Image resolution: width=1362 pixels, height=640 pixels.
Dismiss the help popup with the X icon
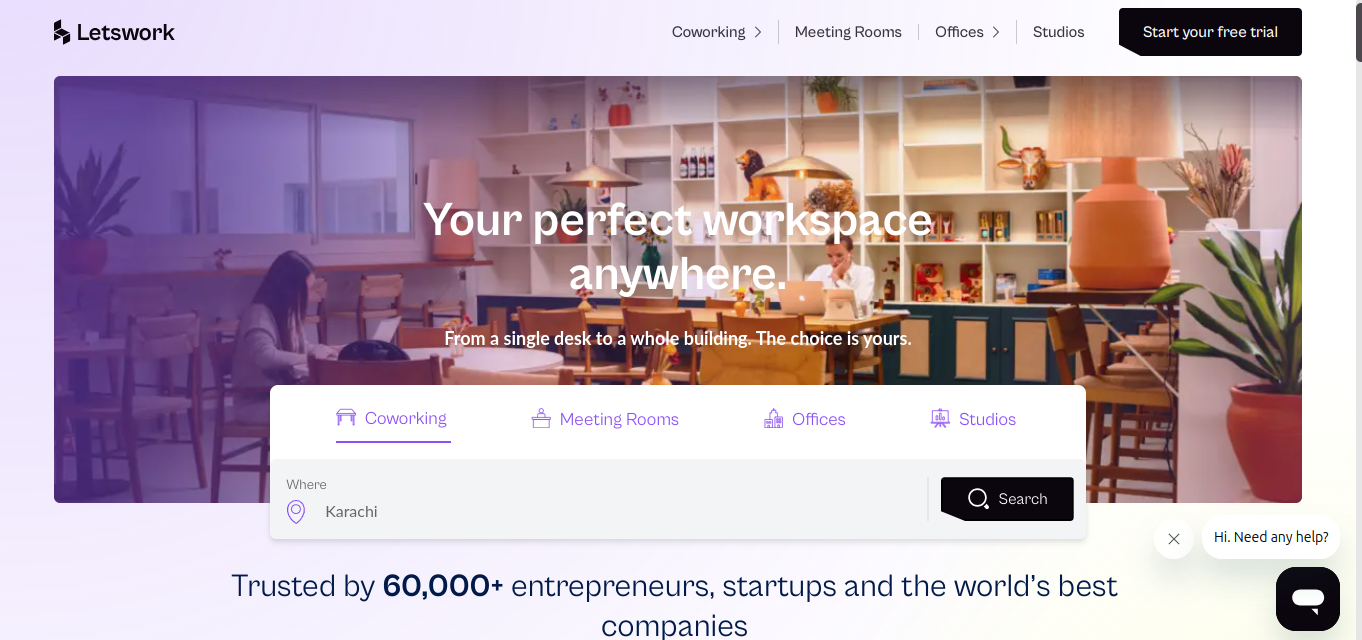coord(1173,538)
